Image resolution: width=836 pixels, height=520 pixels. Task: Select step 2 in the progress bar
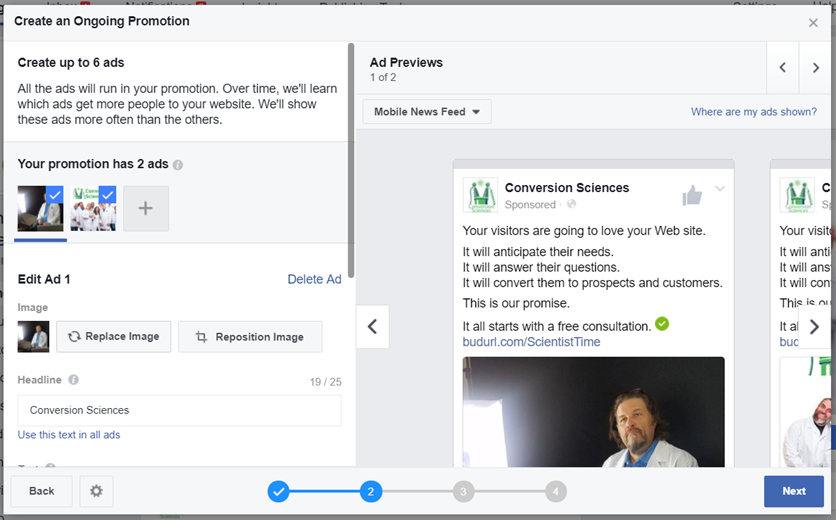tap(371, 491)
